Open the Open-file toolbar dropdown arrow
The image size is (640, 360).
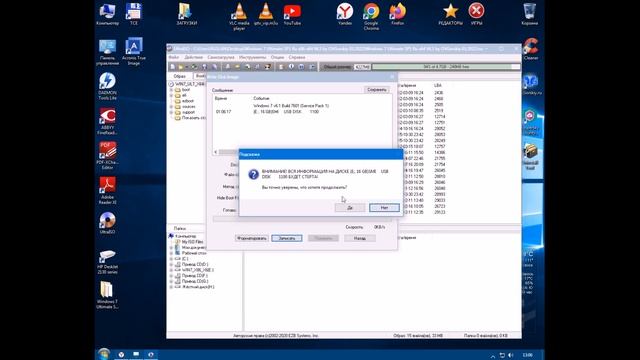[186, 67]
